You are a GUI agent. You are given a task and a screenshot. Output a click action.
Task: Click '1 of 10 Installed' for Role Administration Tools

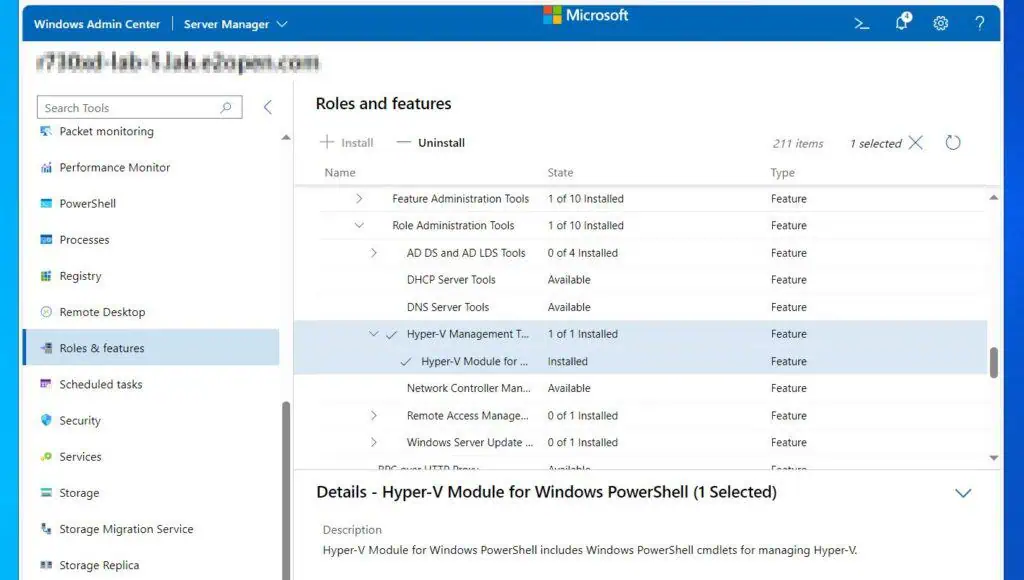coord(586,225)
